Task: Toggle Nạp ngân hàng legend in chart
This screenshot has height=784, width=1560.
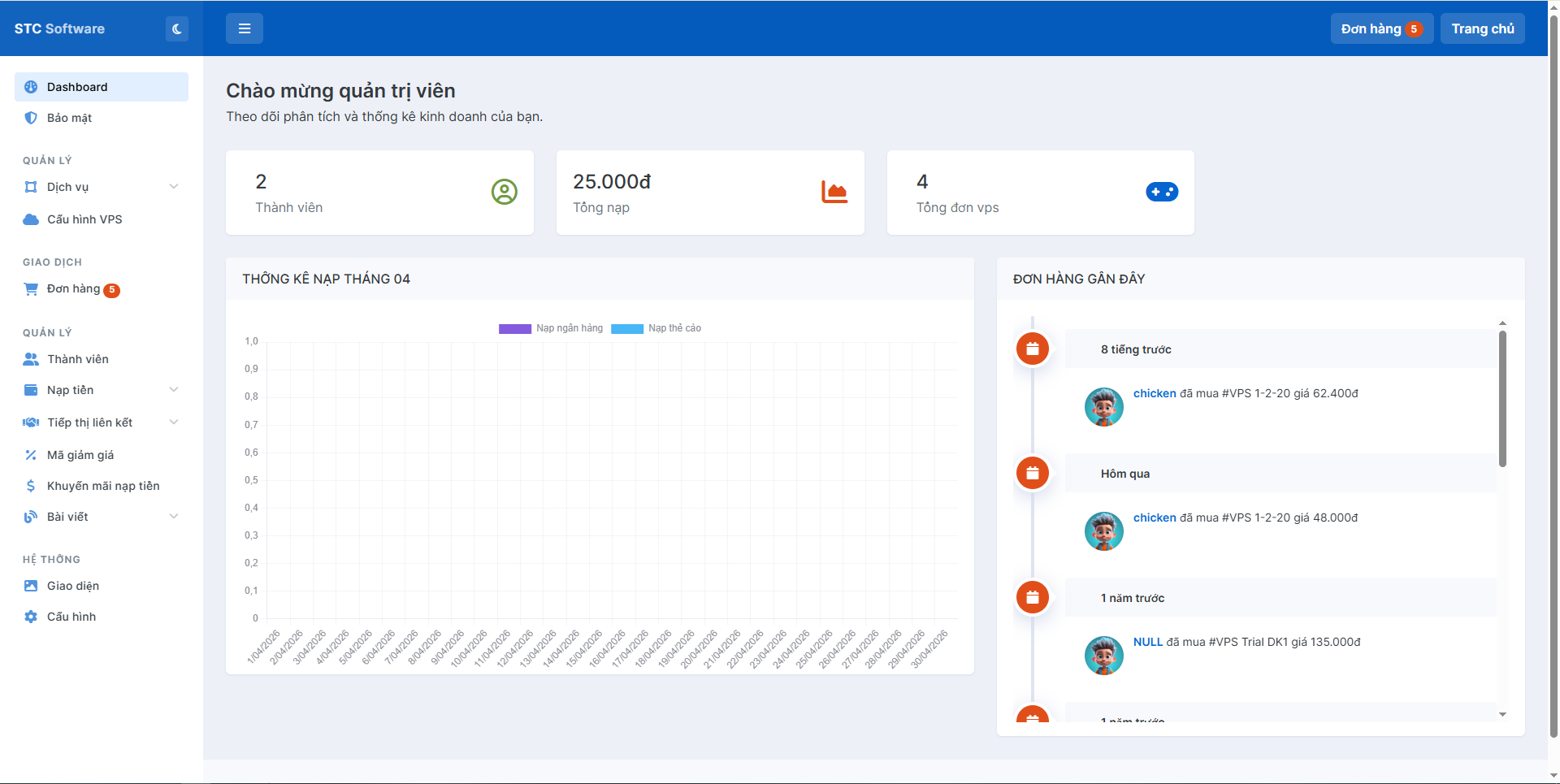Action: click(x=551, y=328)
